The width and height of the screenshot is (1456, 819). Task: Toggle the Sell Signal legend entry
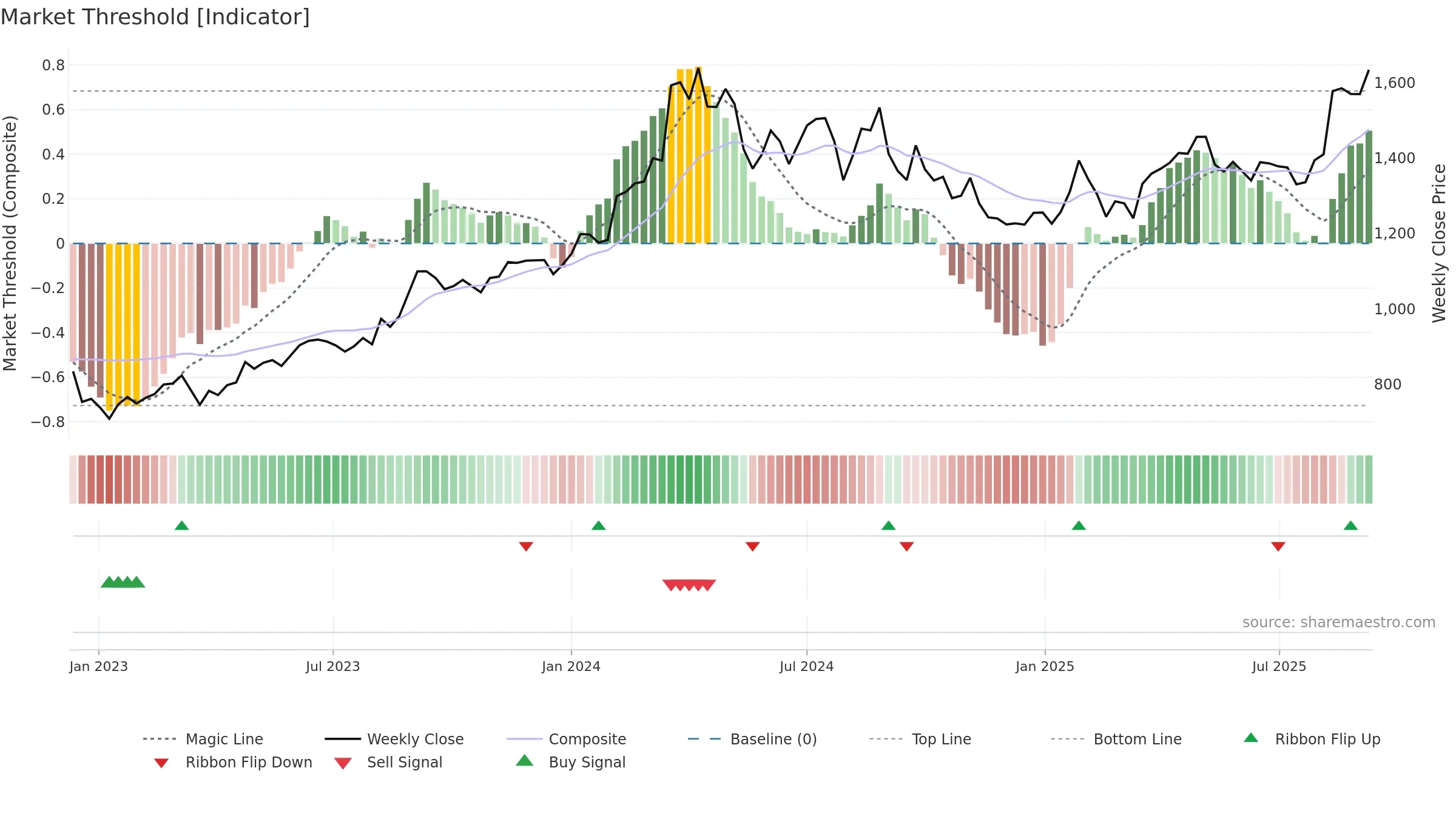388,762
